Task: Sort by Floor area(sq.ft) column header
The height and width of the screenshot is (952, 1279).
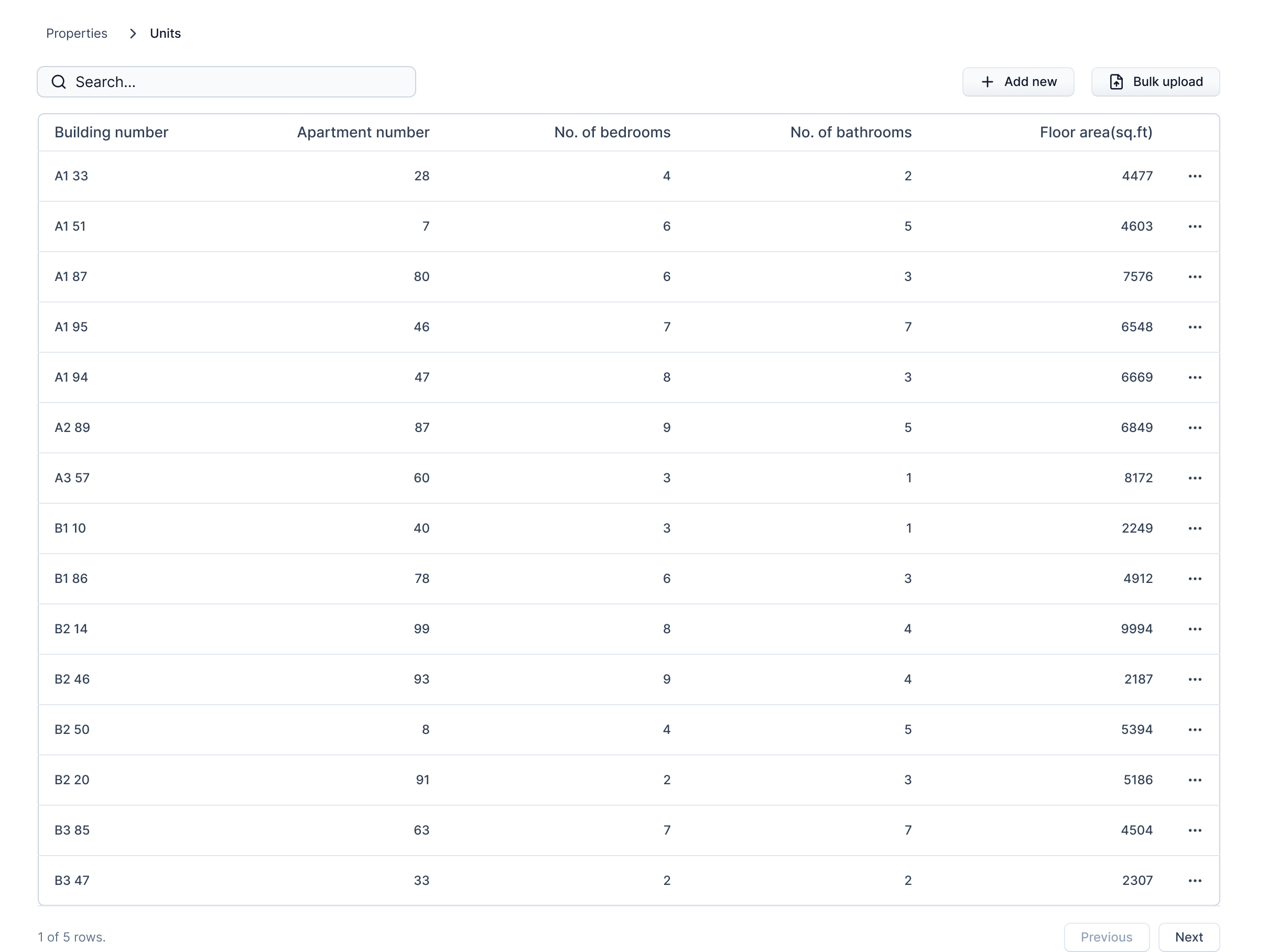Action: click(x=1096, y=133)
